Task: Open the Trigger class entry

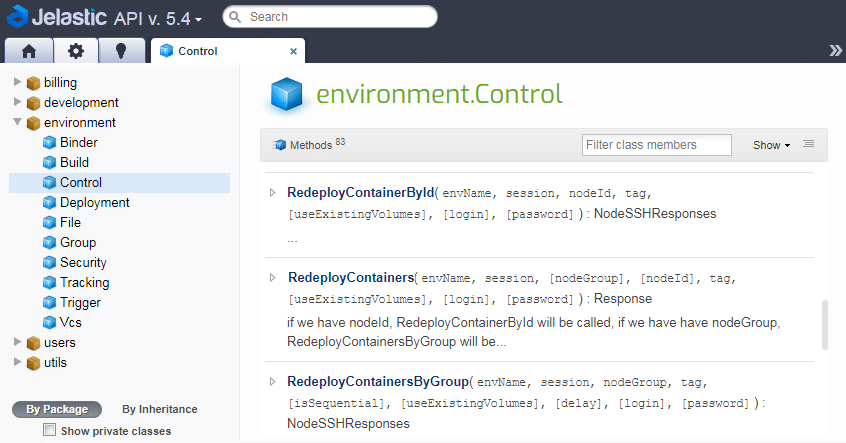Action: pos(80,303)
